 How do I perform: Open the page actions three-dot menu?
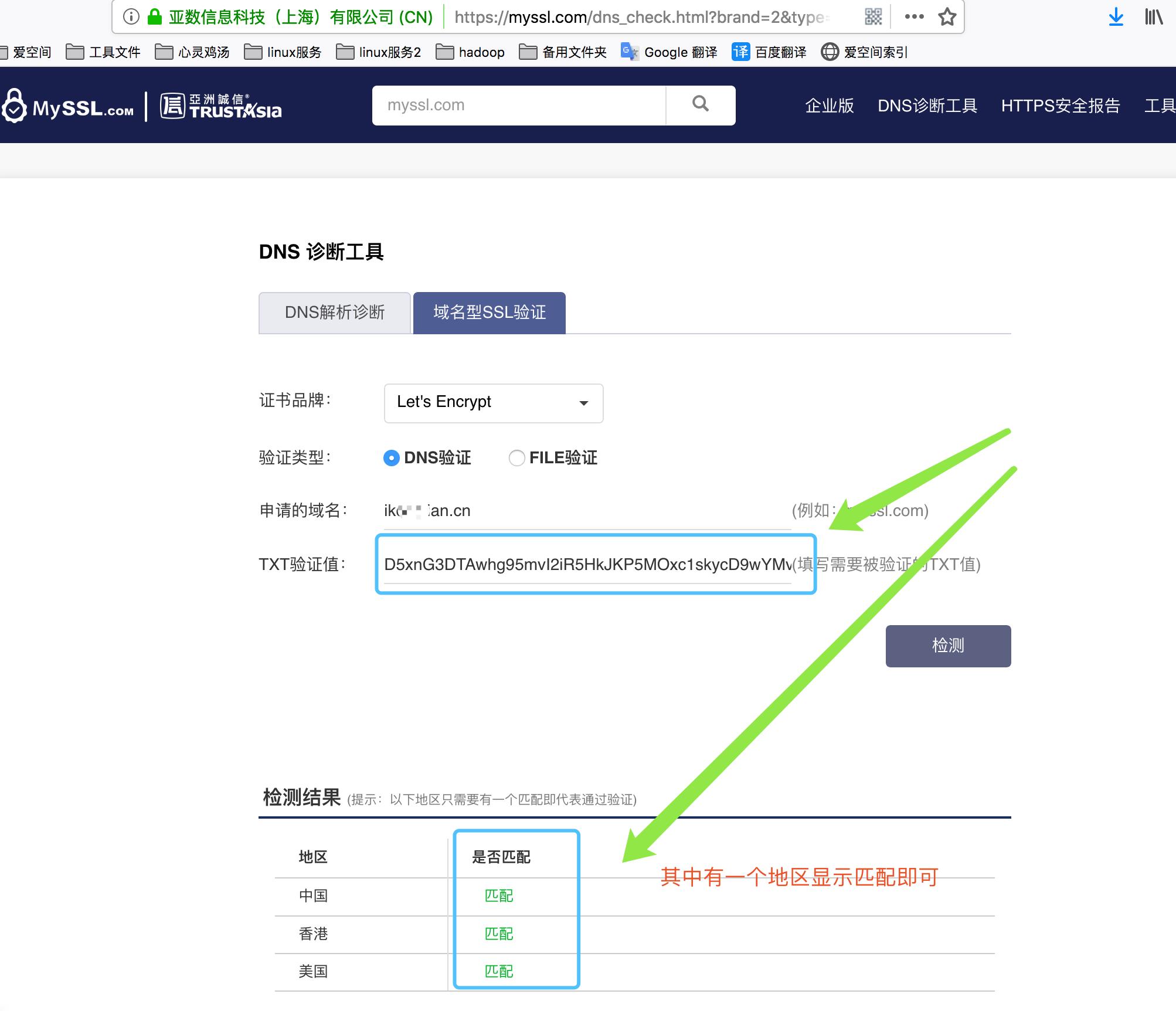[914, 17]
